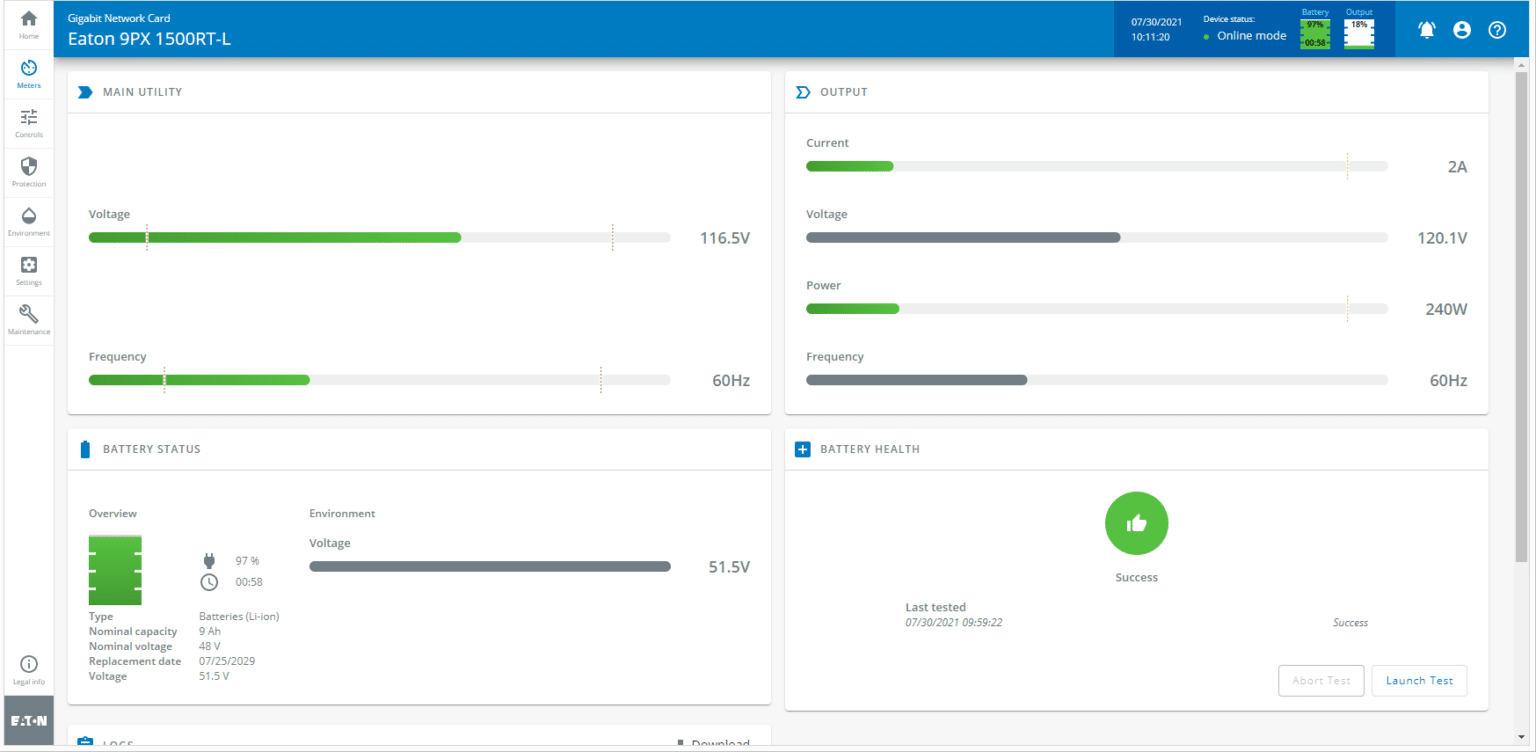Click the Main Utility Voltage bar
Screen dimensions: 1536x752
pyautogui.click(x=379, y=237)
